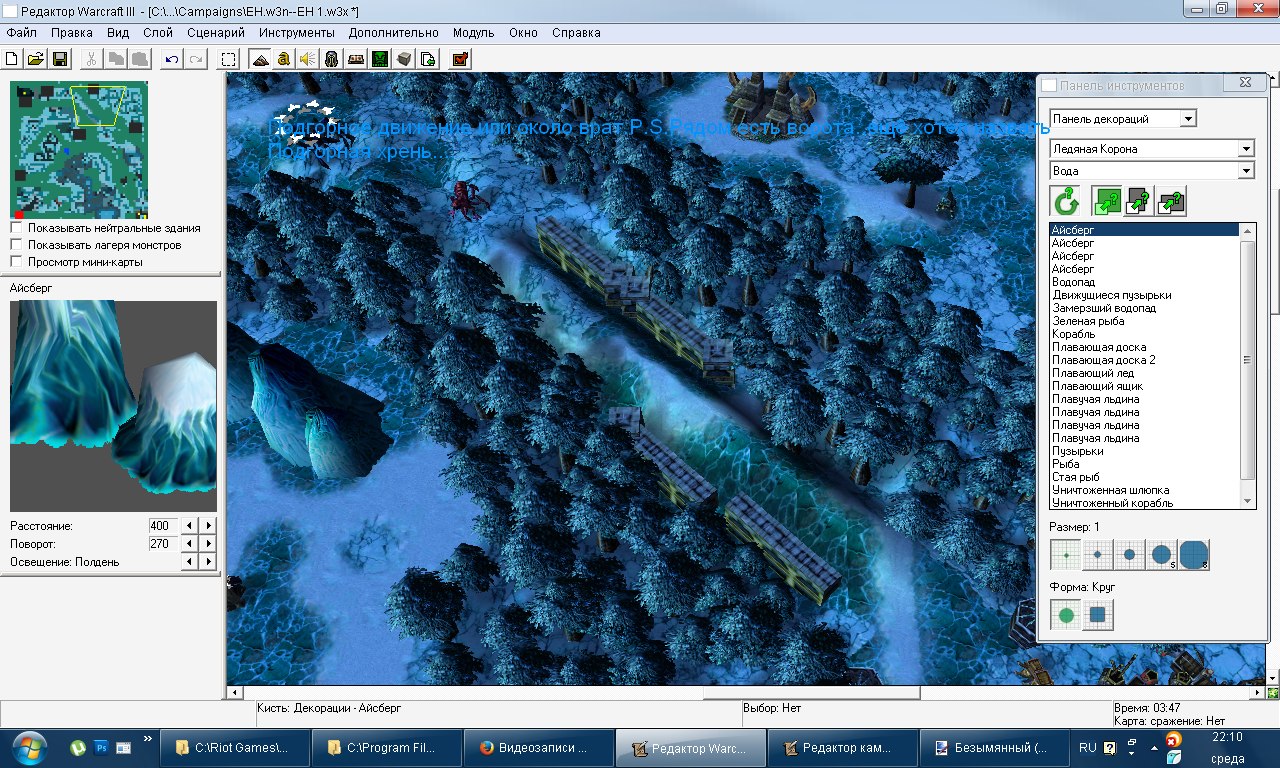The height and width of the screenshot is (768, 1280).
Task: Open the Windows Start menu
Action: 28,747
